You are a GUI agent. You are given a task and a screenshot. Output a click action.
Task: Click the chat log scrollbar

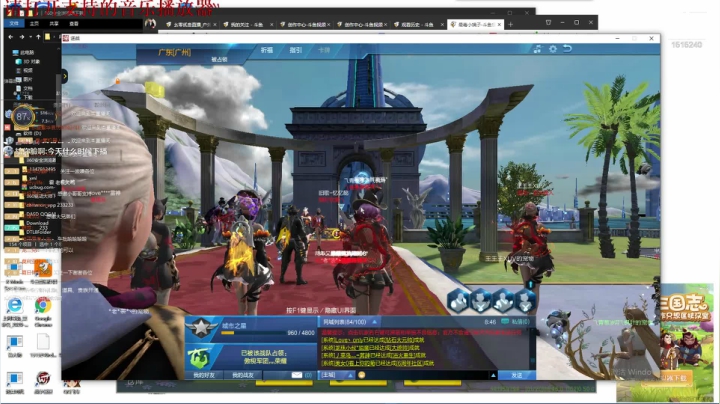point(532,348)
